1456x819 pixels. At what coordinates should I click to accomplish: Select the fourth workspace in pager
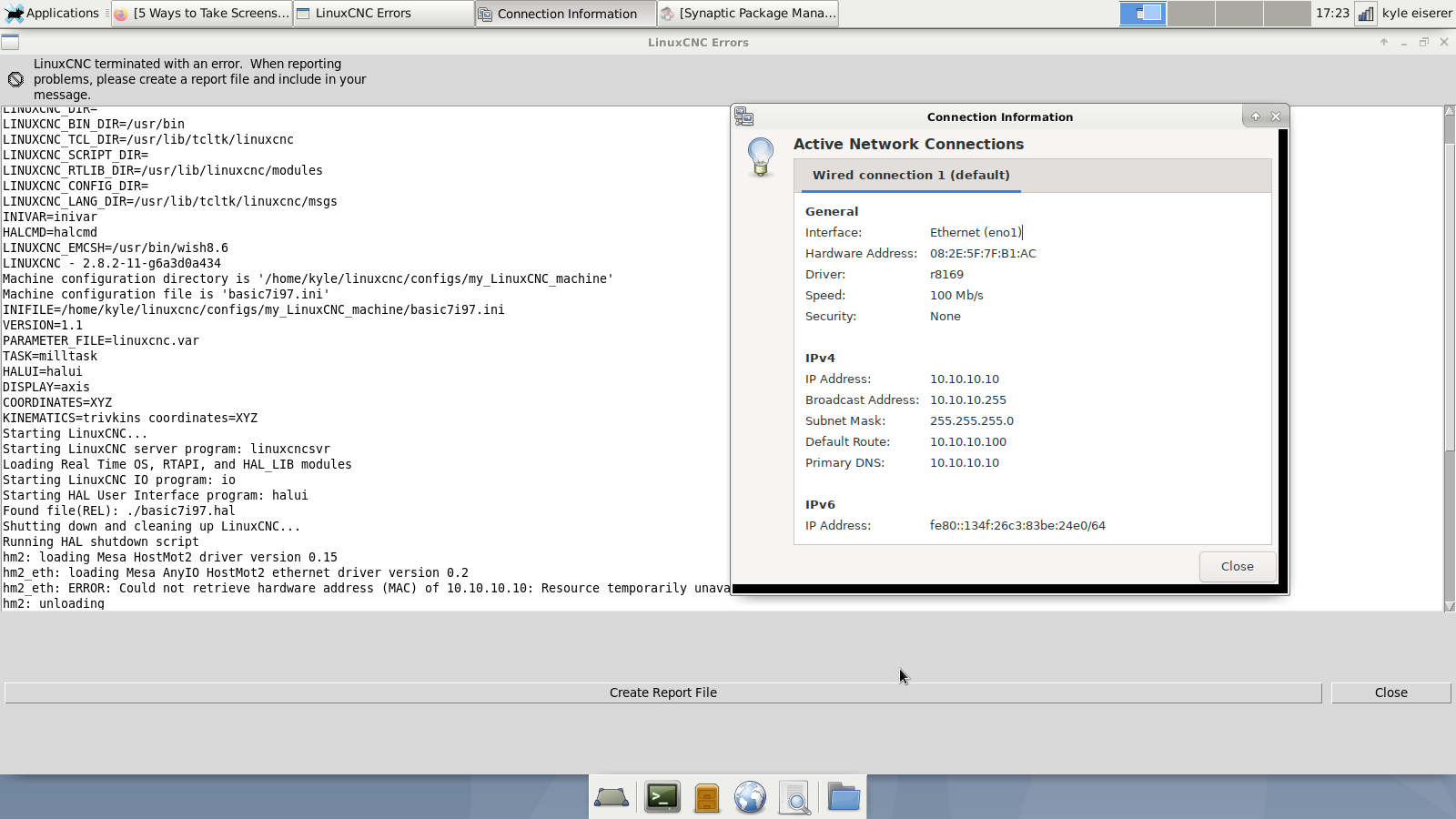click(x=1287, y=13)
